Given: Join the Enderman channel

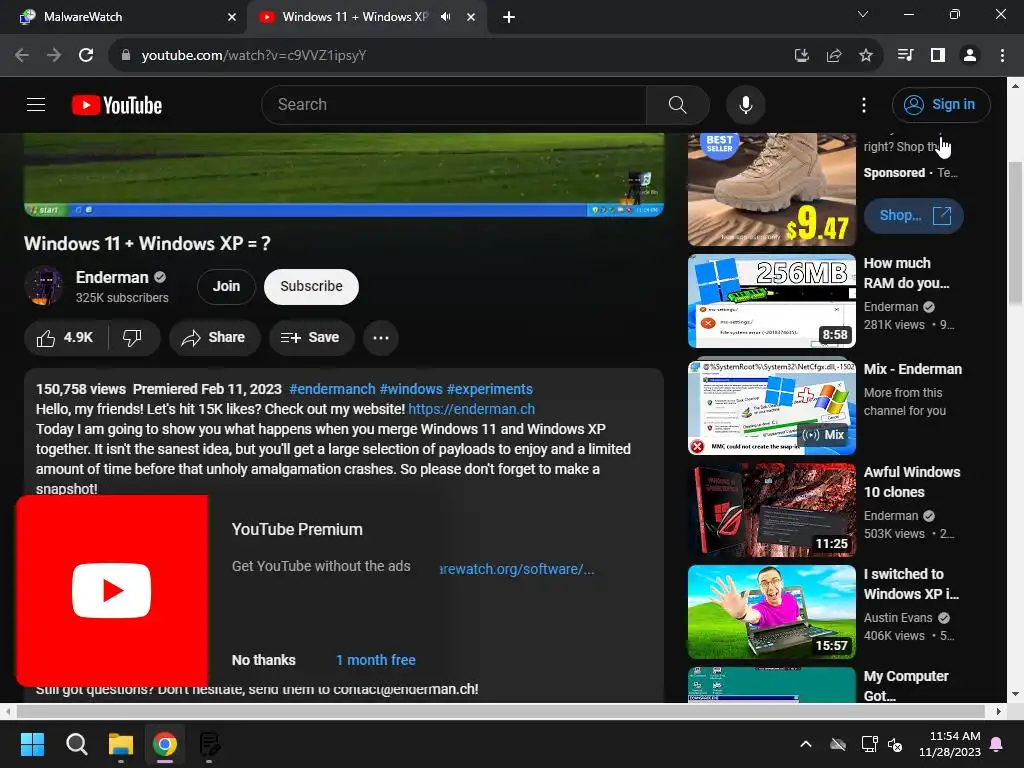Looking at the screenshot, I should pyautogui.click(x=226, y=286).
